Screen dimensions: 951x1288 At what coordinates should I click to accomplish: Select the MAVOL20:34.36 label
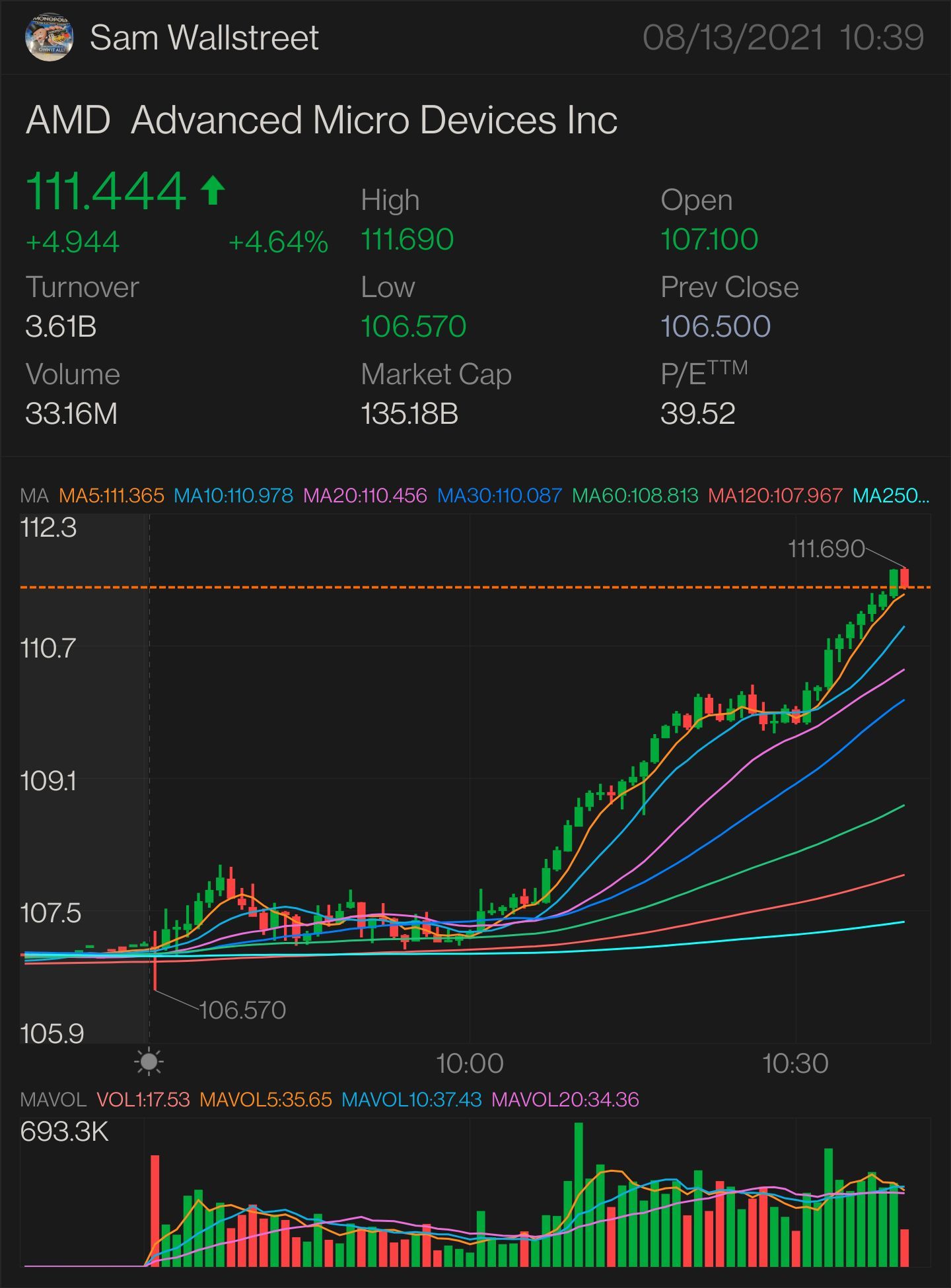coord(565,1099)
